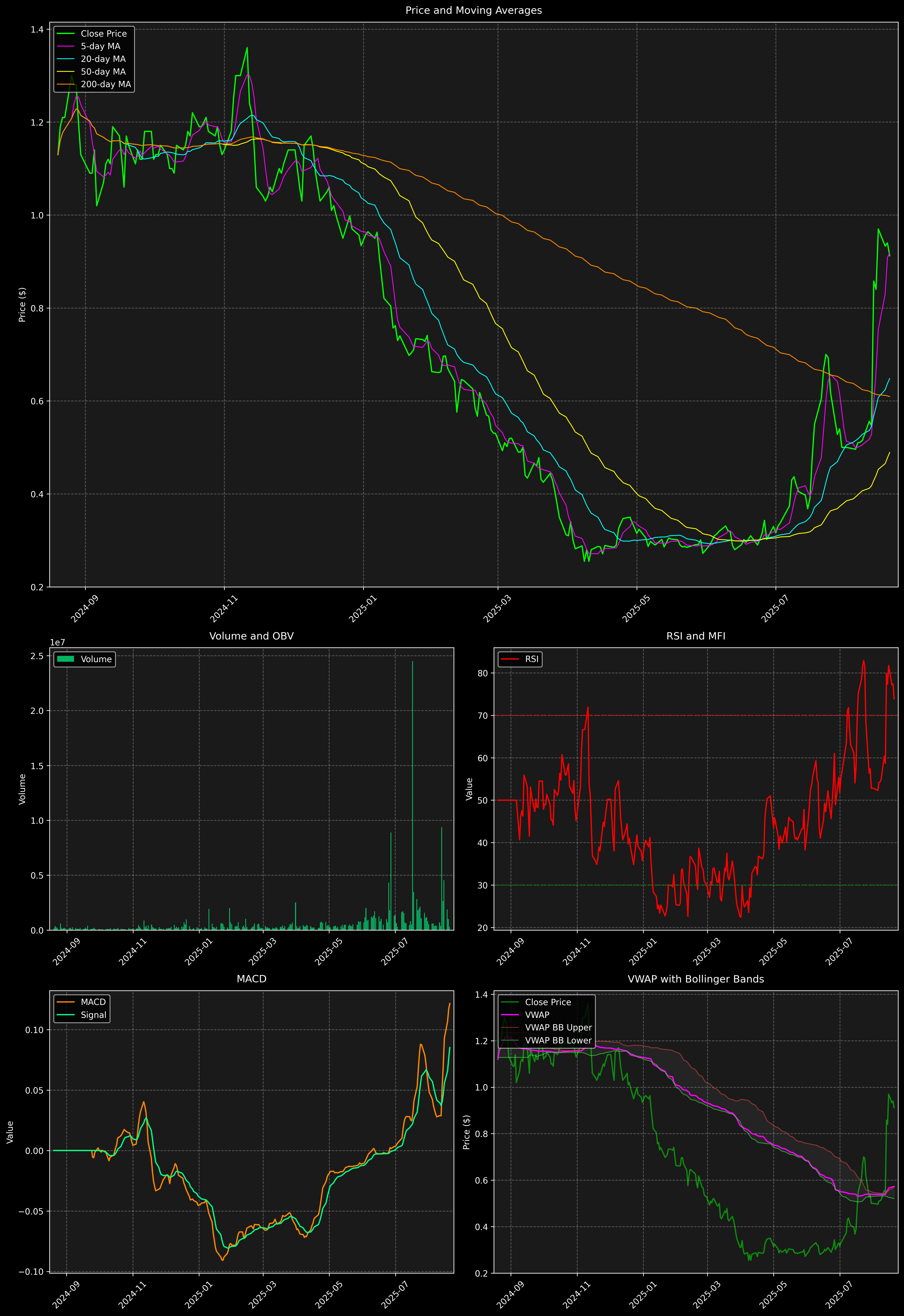Screen dimensions: 904x1316
Task: Click the Price and Moving Averages title
Action: [473, 10]
